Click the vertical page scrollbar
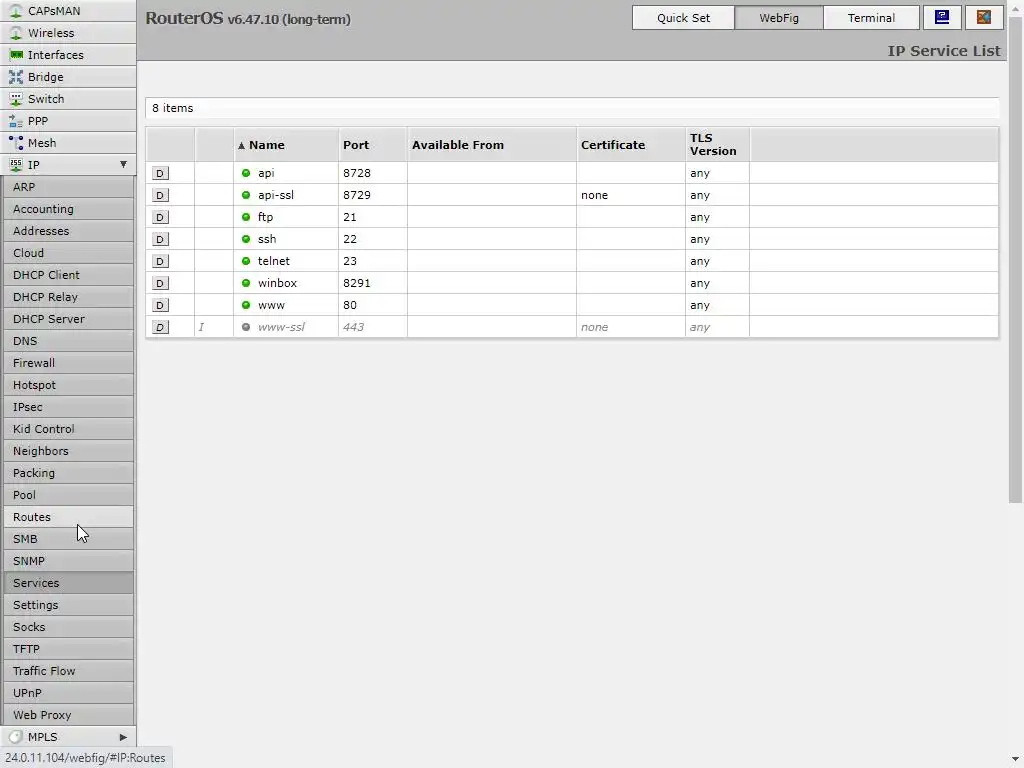Viewport: 1024px width, 768px height. pyautogui.click(x=1015, y=261)
